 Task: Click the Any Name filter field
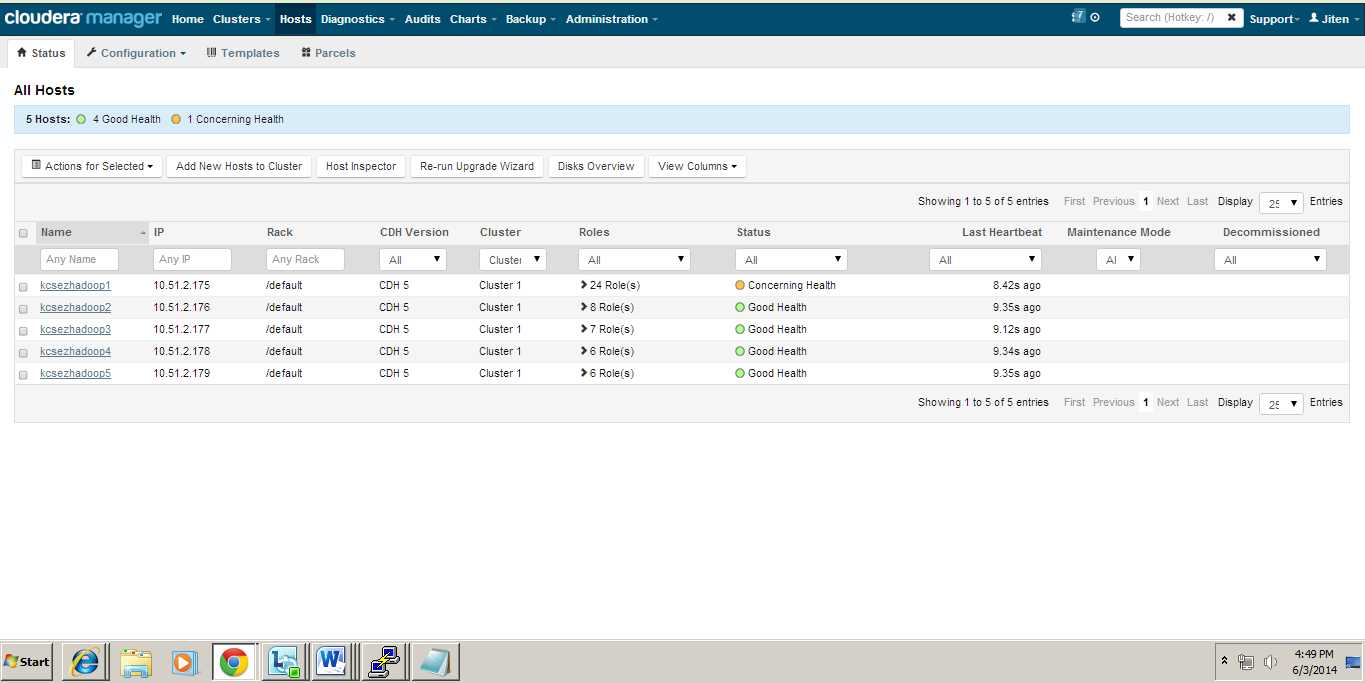coord(79,259)
